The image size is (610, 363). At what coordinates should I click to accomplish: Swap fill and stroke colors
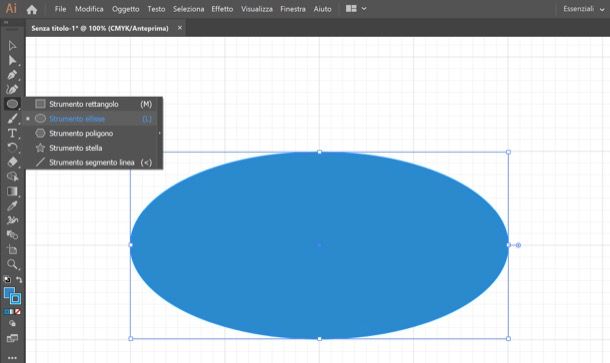[x=19, y=279]
